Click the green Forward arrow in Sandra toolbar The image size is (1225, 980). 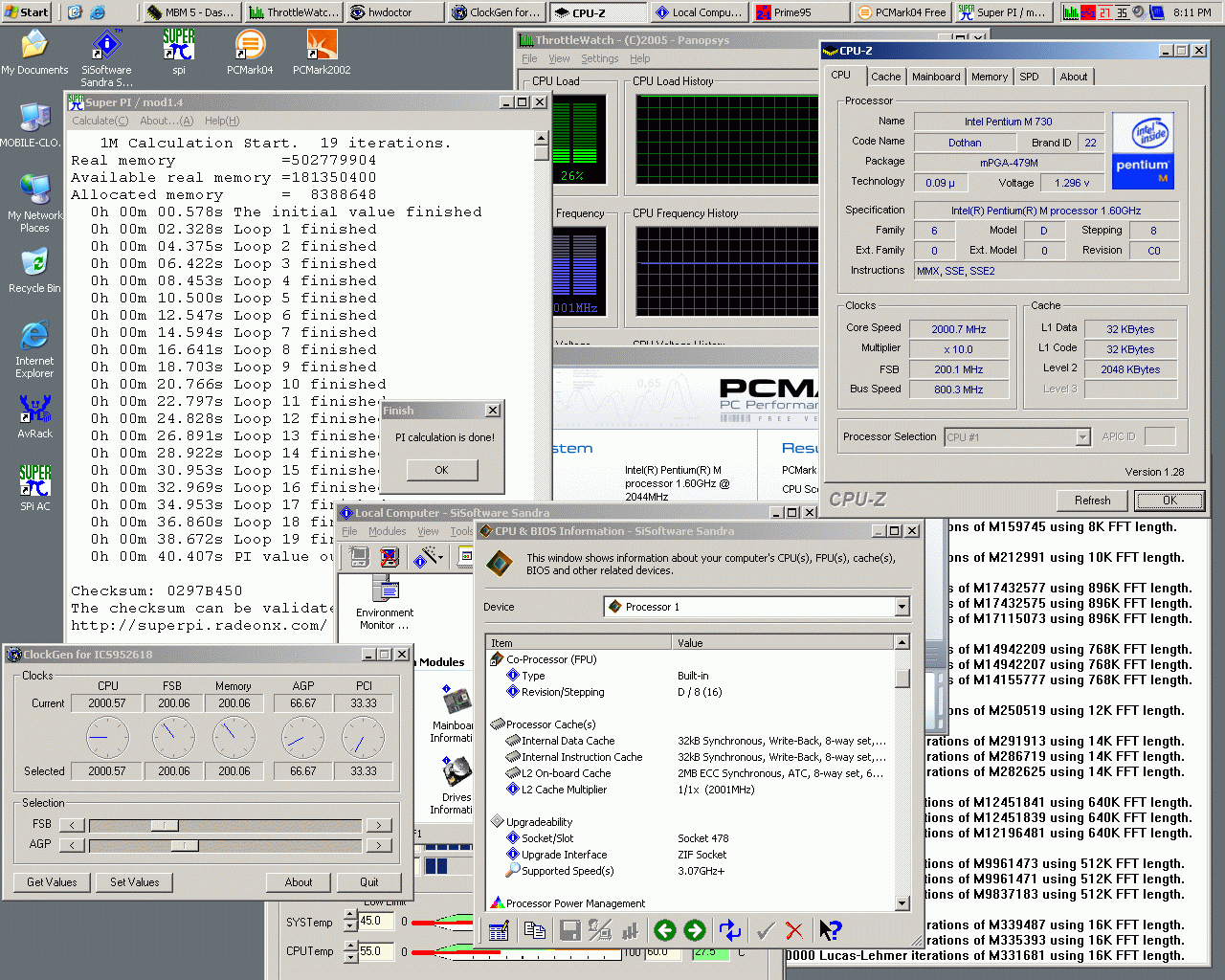click(695, 930)
